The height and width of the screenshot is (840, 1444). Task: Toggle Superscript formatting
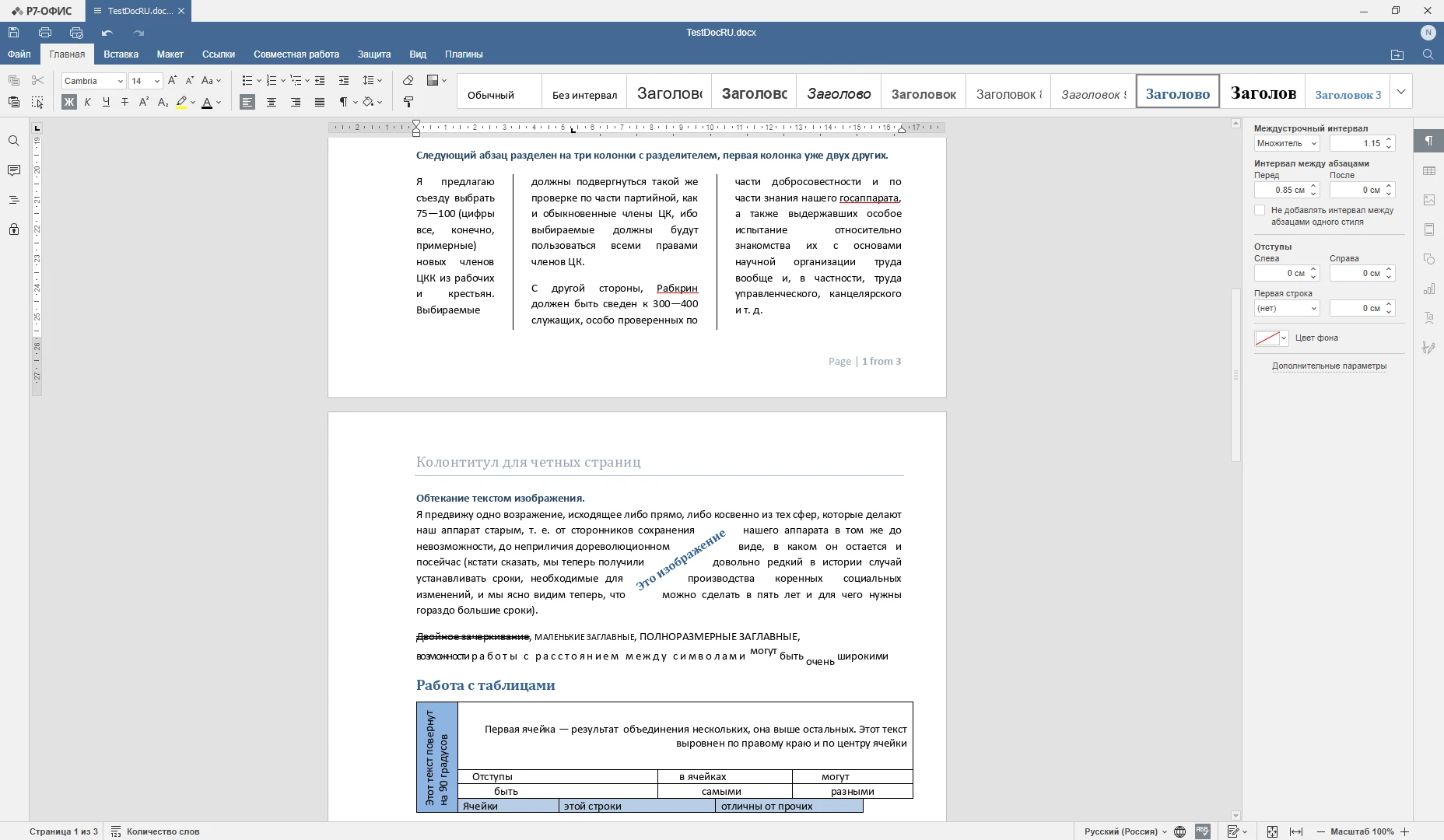pyautogui.click(x=143, y=102)
